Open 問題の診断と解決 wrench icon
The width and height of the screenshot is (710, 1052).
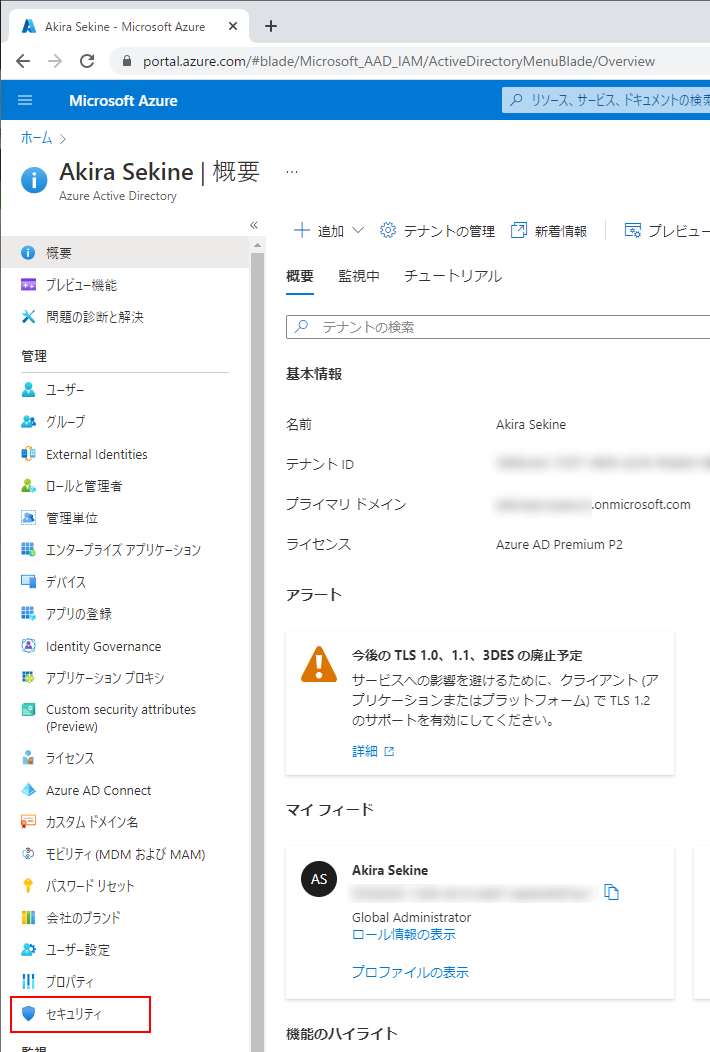tap(28, 317)
